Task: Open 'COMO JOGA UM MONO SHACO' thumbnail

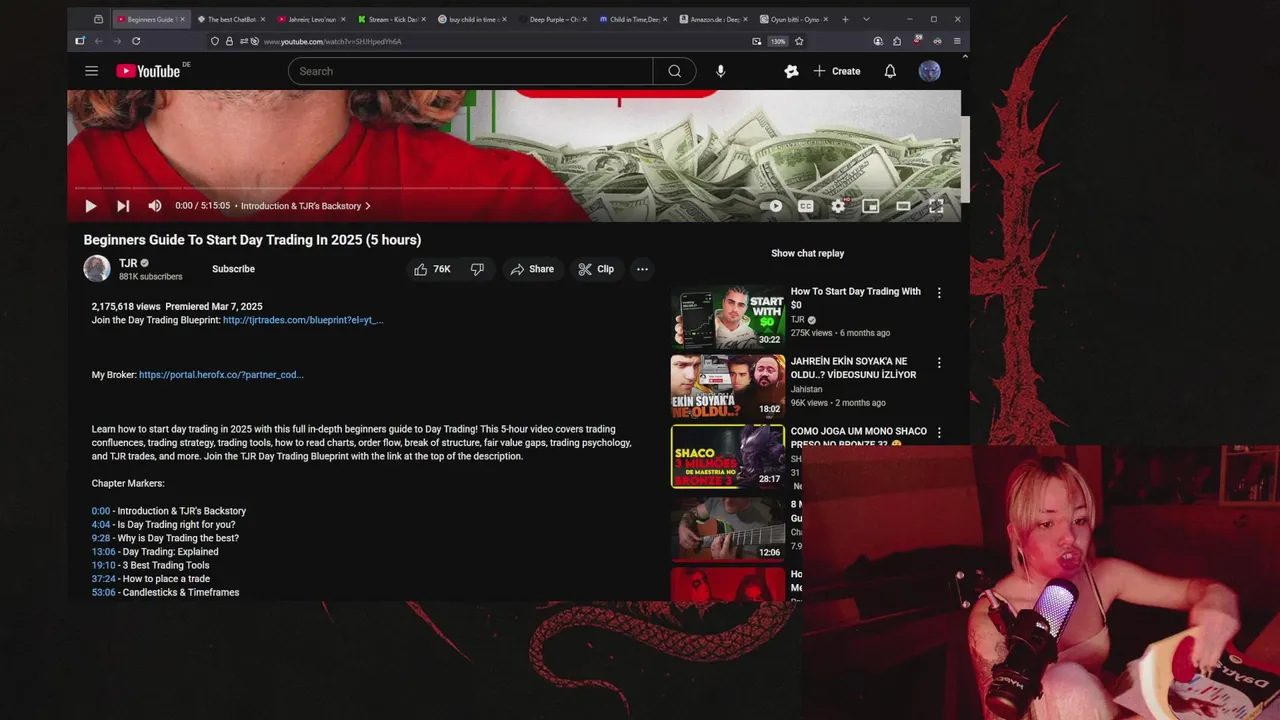Action: point(728,457)
